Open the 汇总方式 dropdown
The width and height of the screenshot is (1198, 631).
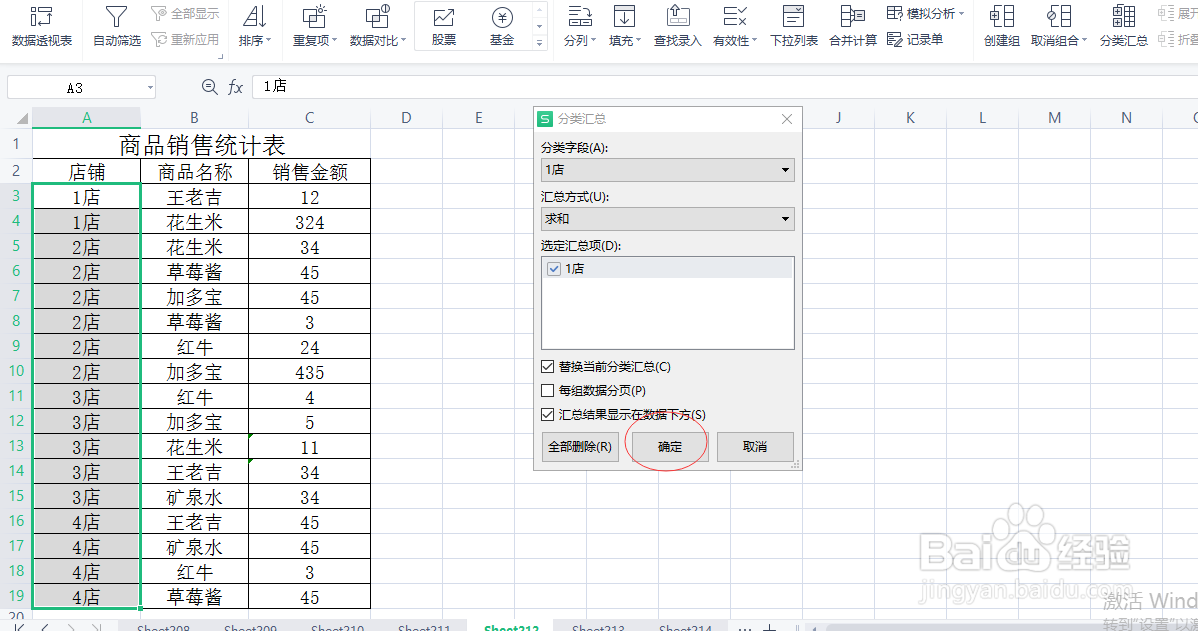(x=667, y=219)
